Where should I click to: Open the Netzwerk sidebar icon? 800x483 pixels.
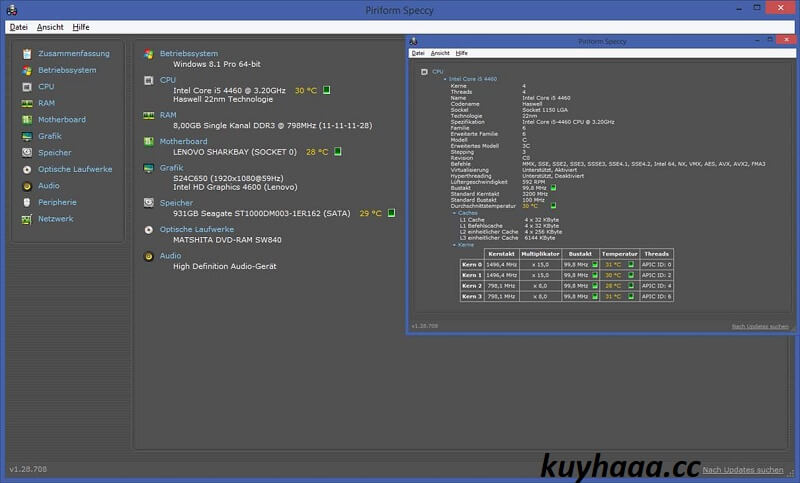coord(27,219)
